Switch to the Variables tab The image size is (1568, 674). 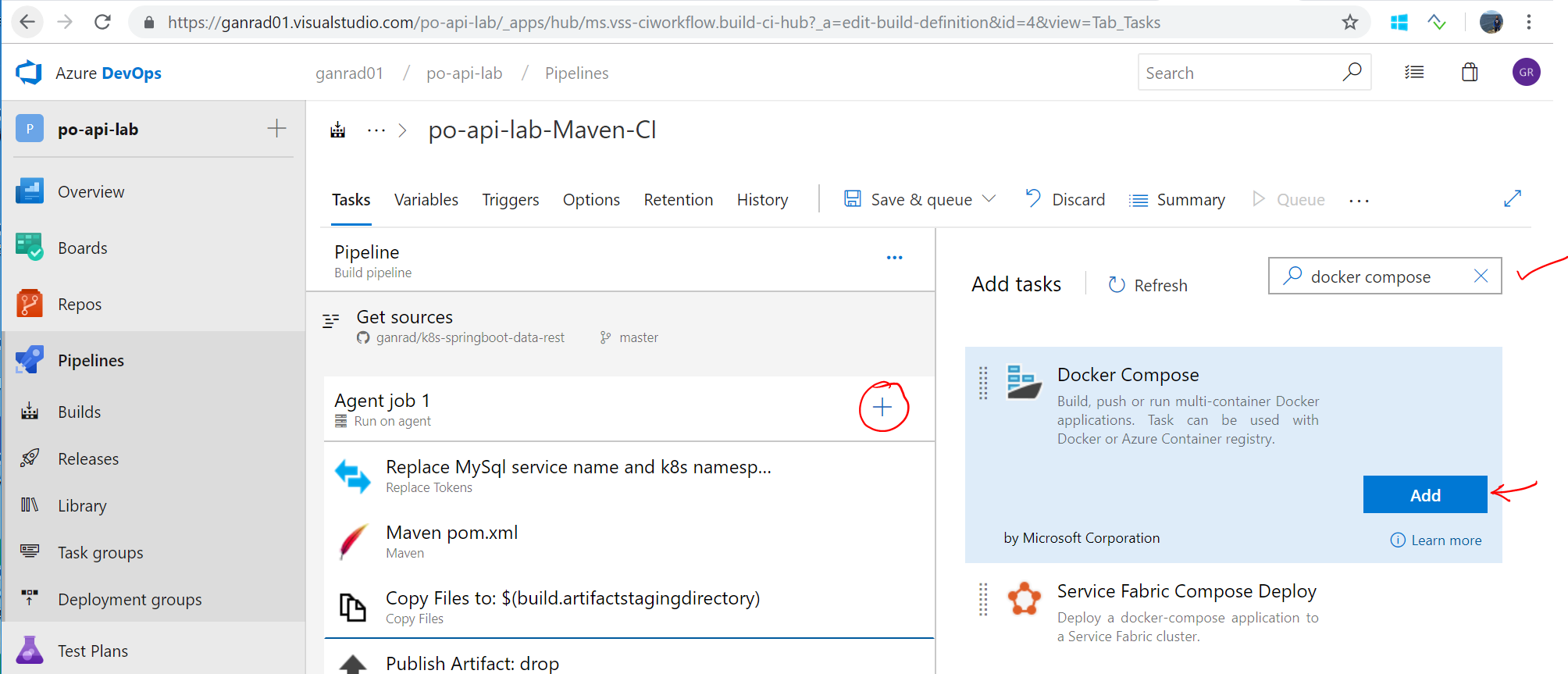pos(426,200)
